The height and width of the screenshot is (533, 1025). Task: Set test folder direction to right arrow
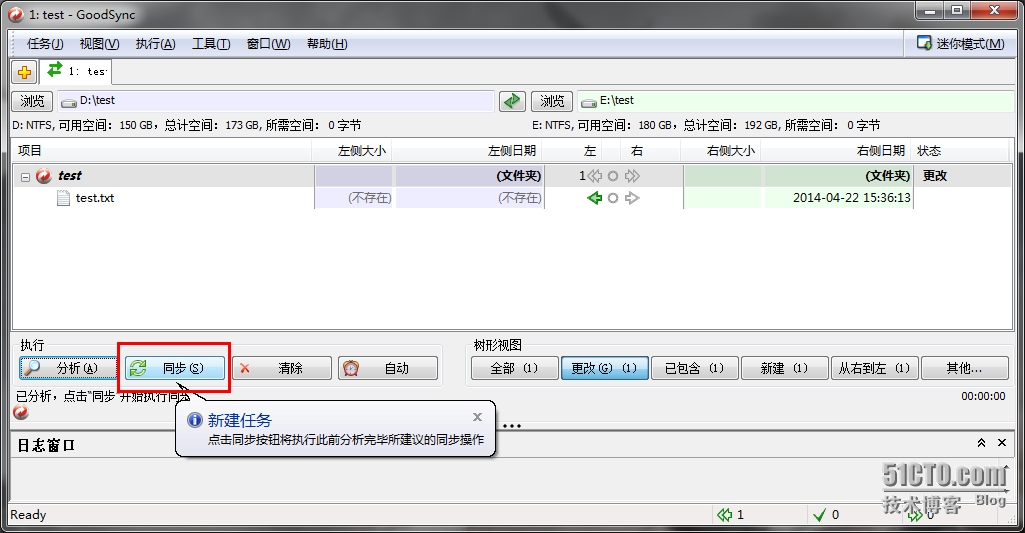pos(632,176)
